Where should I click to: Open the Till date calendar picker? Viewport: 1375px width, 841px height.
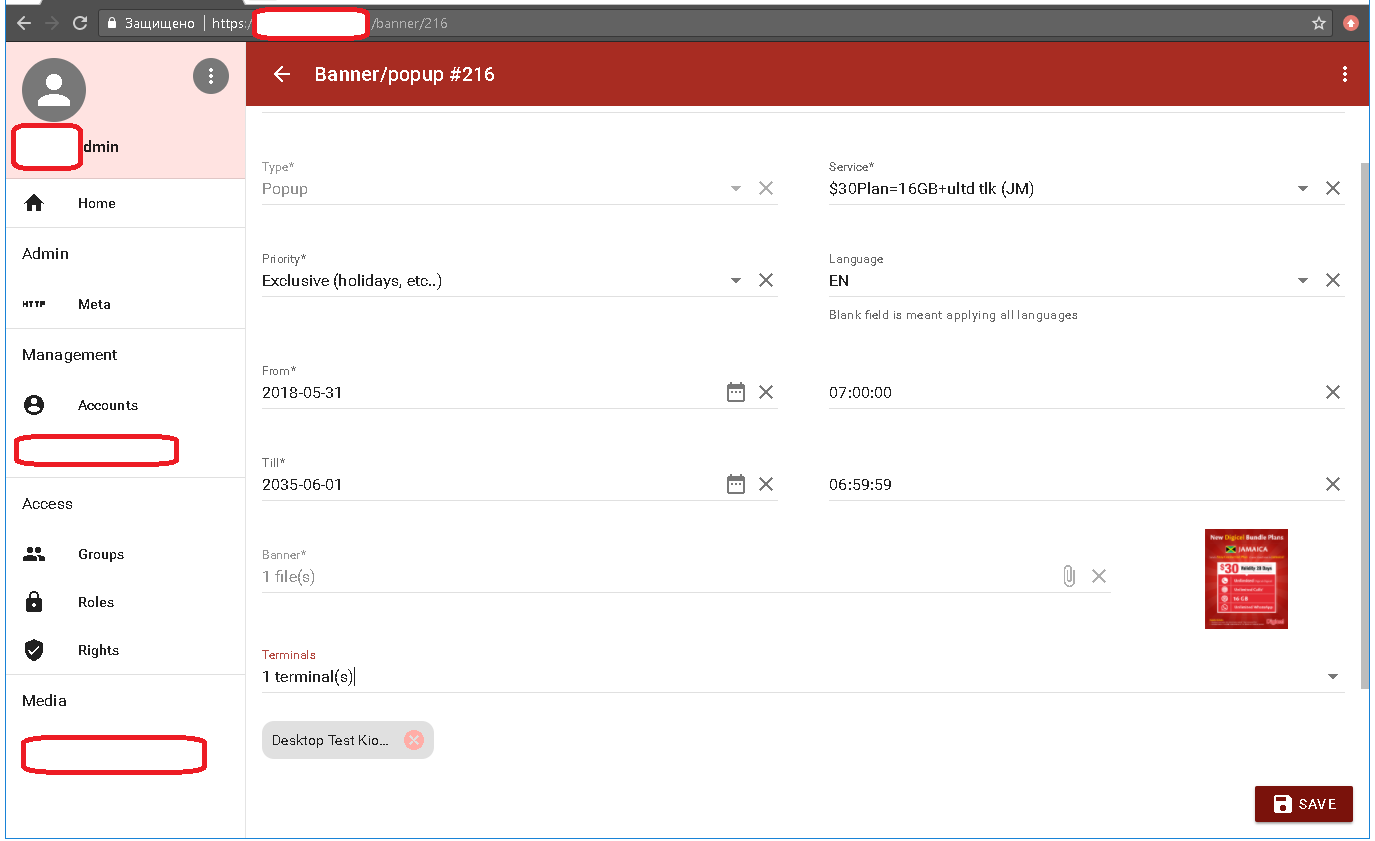pos(736,485)
